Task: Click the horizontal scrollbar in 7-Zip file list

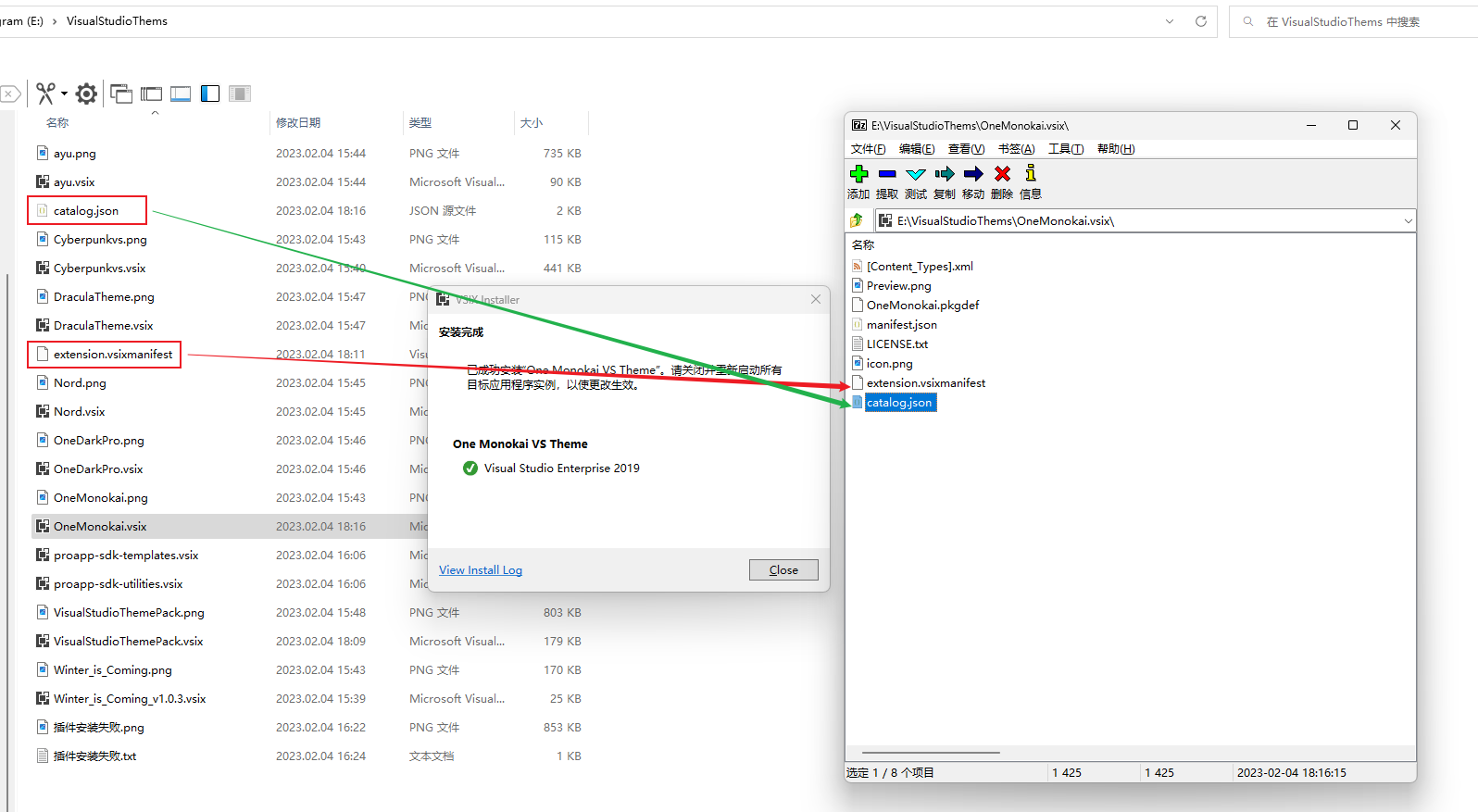Action: coord(931,753)
